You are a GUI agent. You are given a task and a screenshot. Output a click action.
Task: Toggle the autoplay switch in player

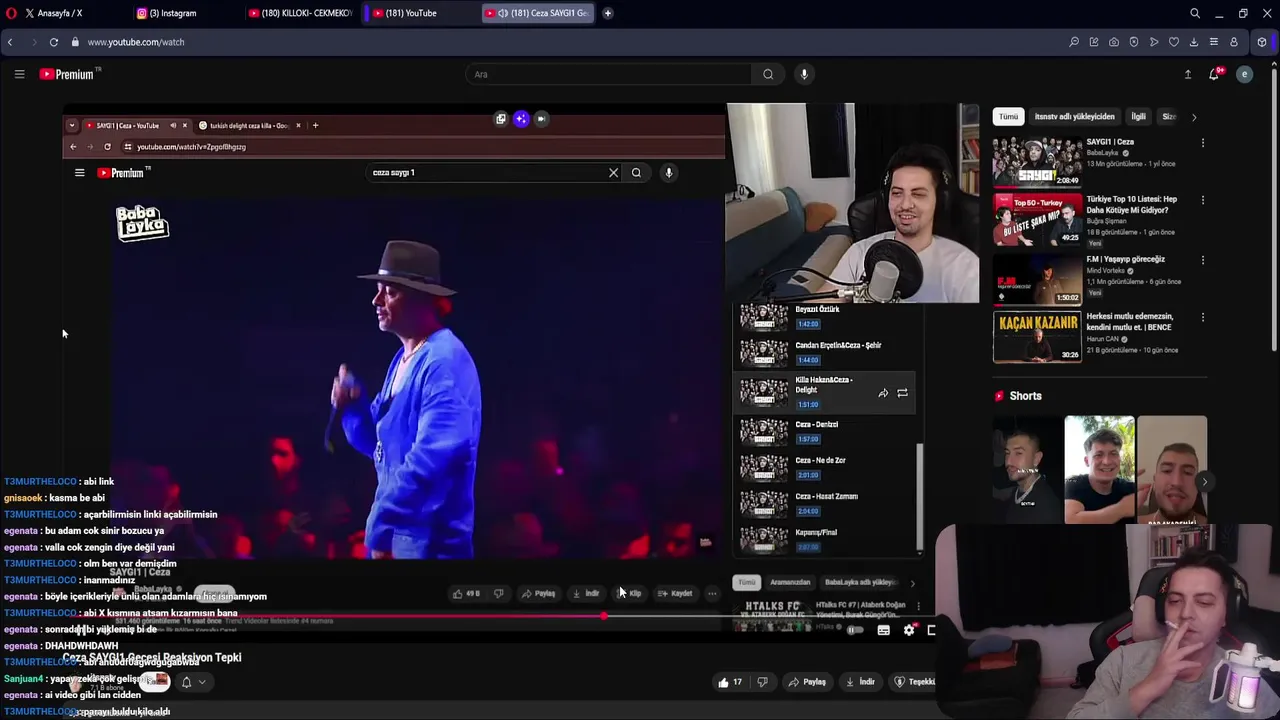855,630
